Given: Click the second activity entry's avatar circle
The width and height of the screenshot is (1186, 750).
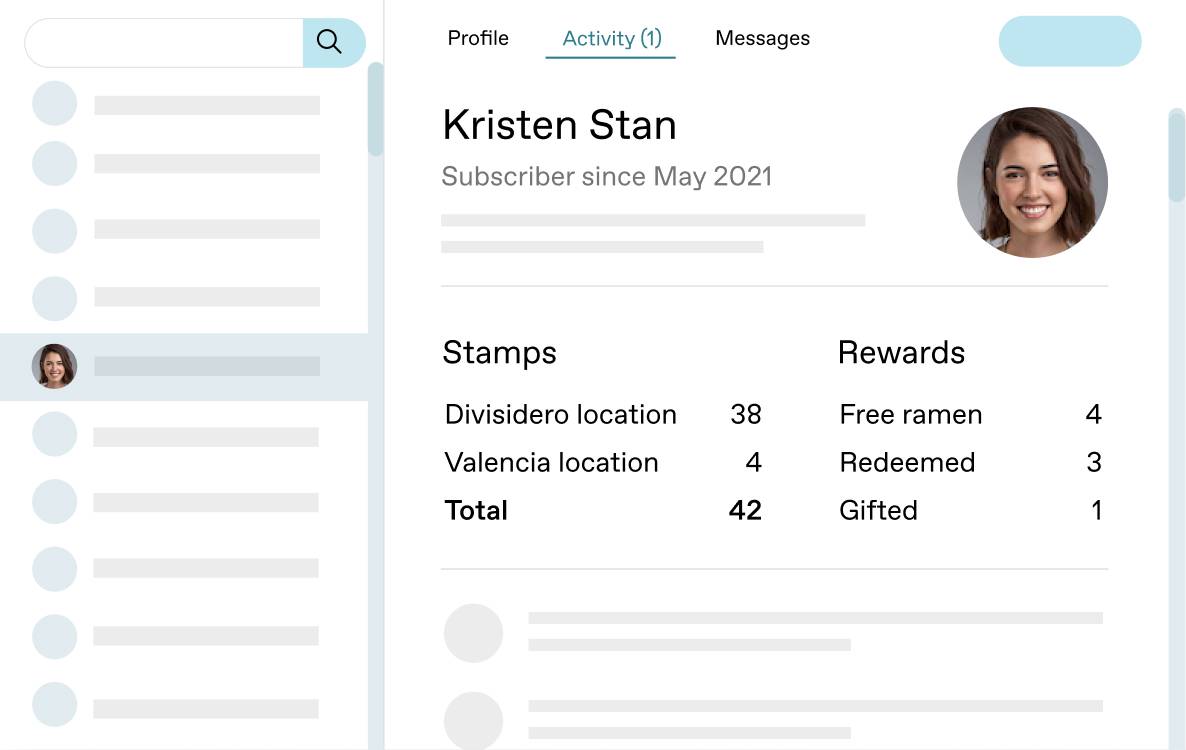Looking at the screenshot, I should [473, 720].
